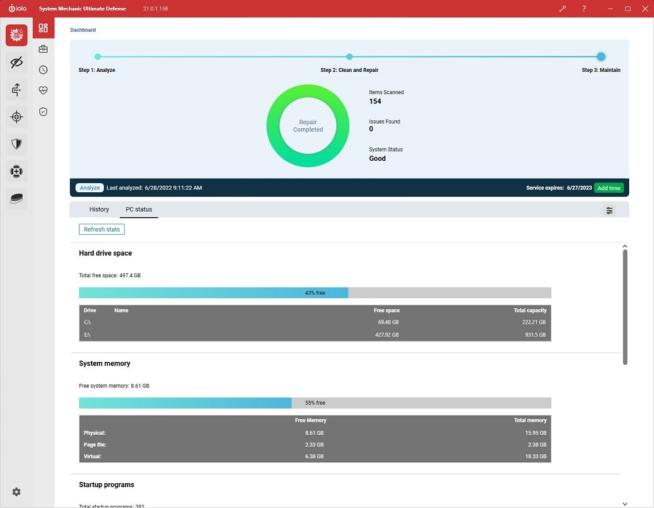Click the Step 2: Clean and Repair marker
This screenshot has width=654, height=508.
tap(350, 56)
